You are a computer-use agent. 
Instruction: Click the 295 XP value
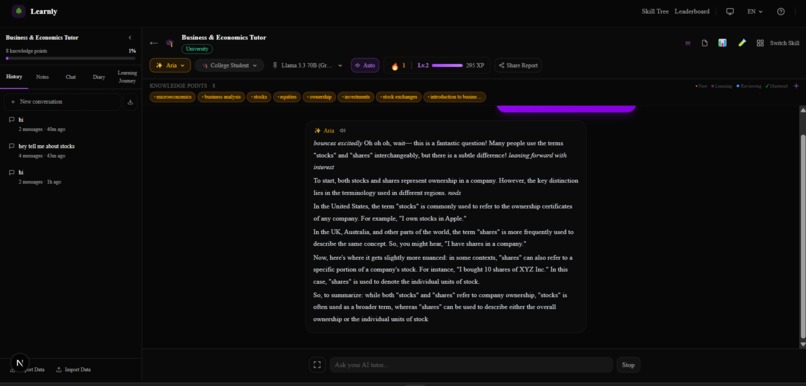click(475, 66)
